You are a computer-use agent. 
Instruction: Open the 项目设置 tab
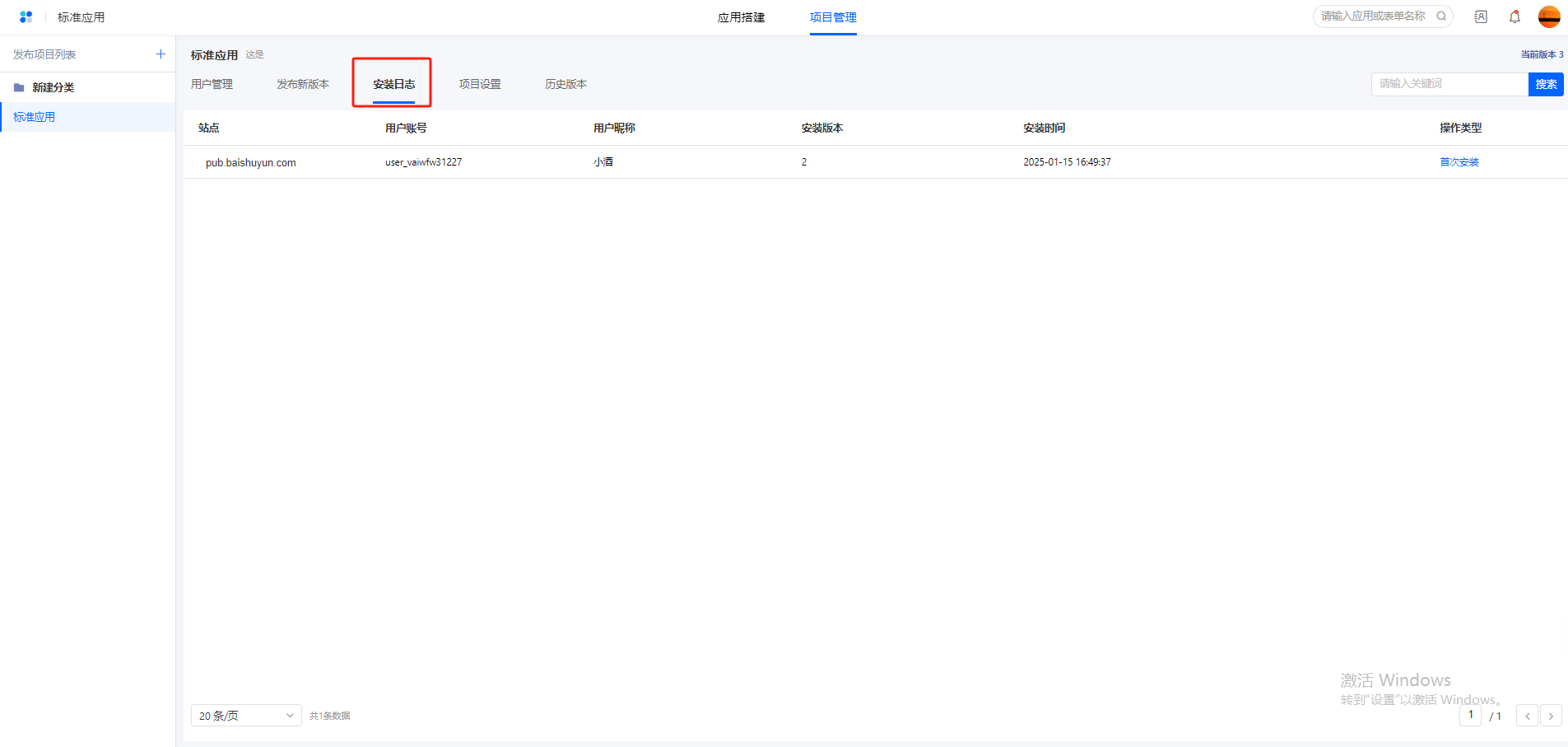[x=480, y=84]
